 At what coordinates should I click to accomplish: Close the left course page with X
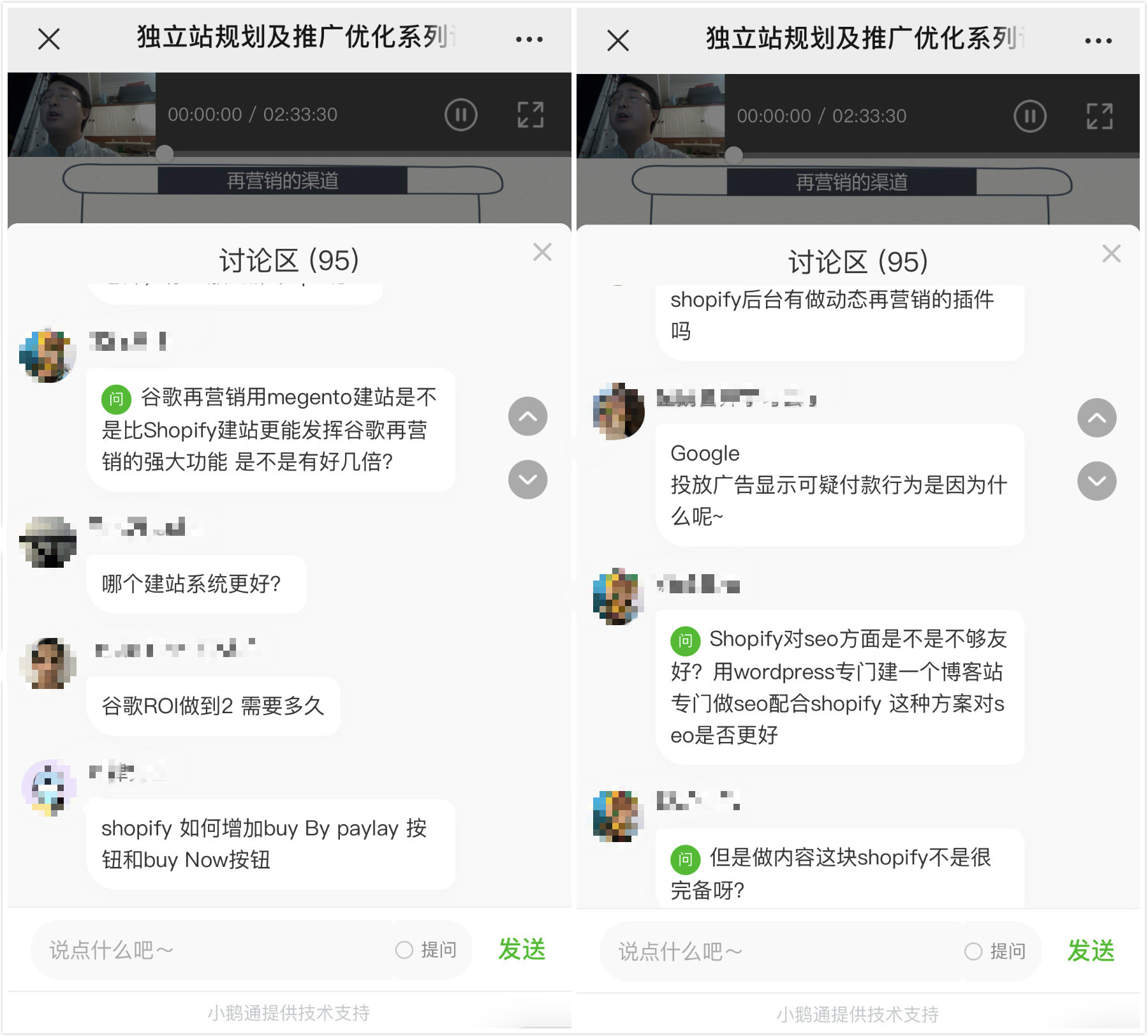pyautogui.click(x=49, y=40)
